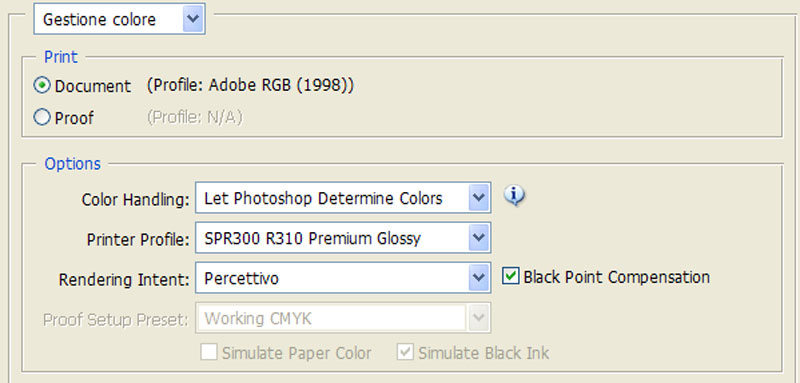The width and height of the screenshot is (800, 383).
Task: Click the Document option label text
Action: [x=93, y=86]
